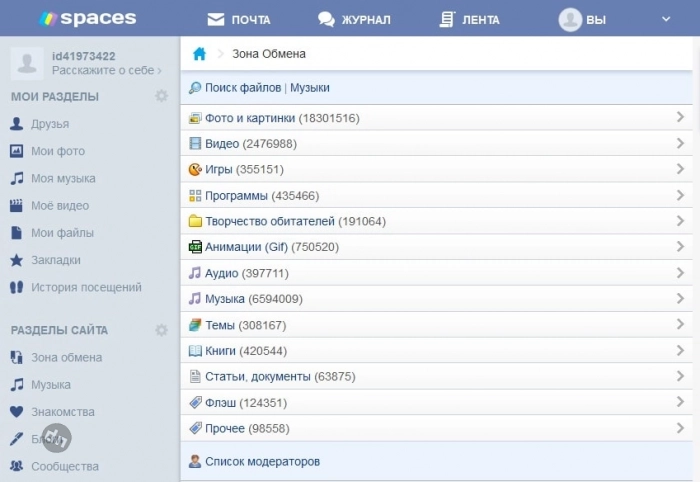Screen dimensions: 700x482
Task: Expand Расскажите о себе chevron
Action: click(161, 71)
